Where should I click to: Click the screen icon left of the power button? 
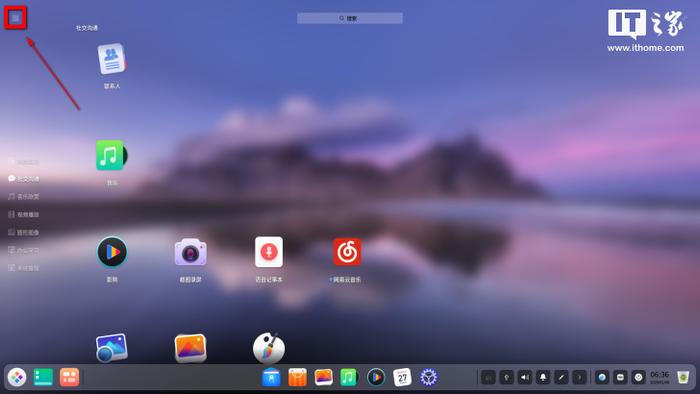(x=620, y=377)
